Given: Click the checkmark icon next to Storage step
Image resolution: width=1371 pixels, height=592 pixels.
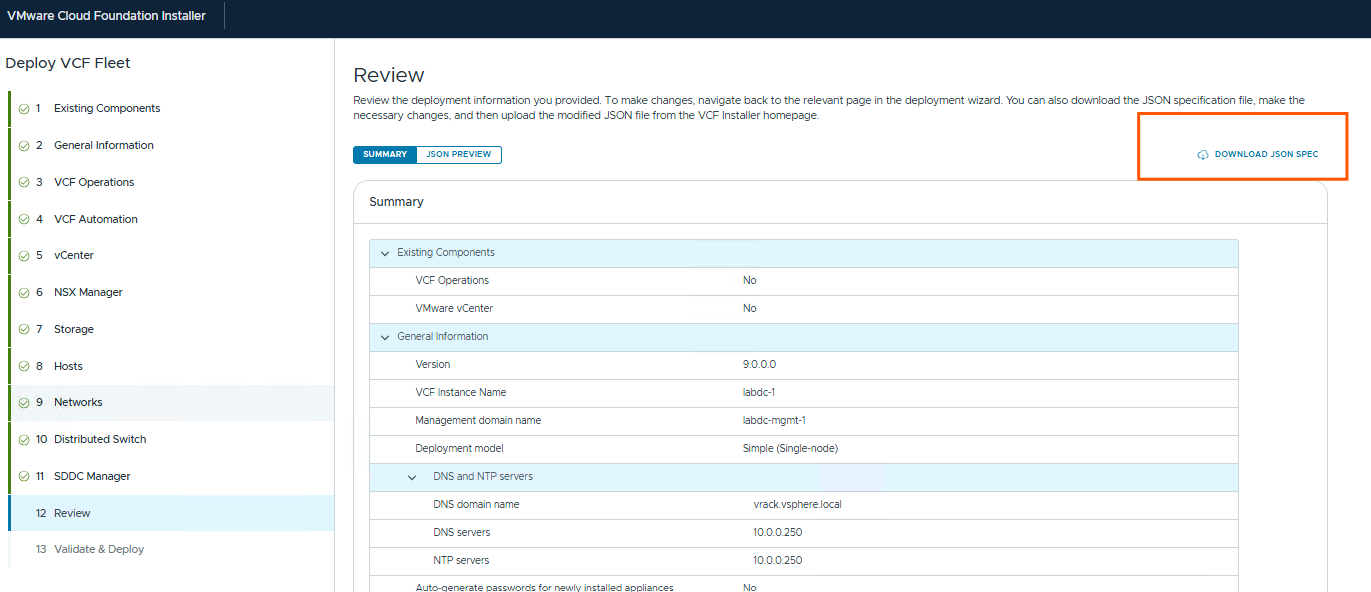Looking at the screenshot, I should [x=24, y=329].
